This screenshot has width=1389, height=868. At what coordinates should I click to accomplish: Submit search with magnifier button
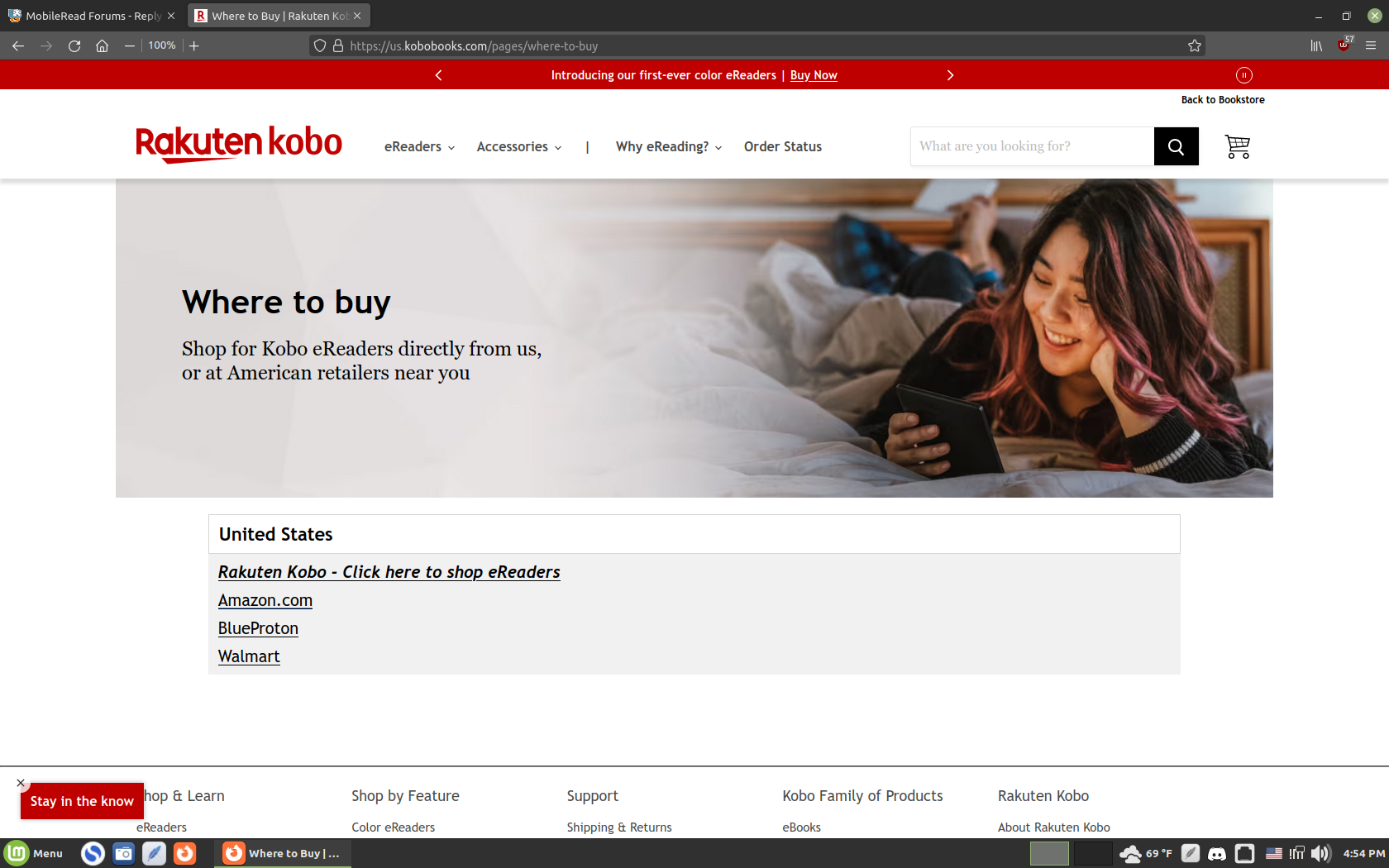point(1176,146)
